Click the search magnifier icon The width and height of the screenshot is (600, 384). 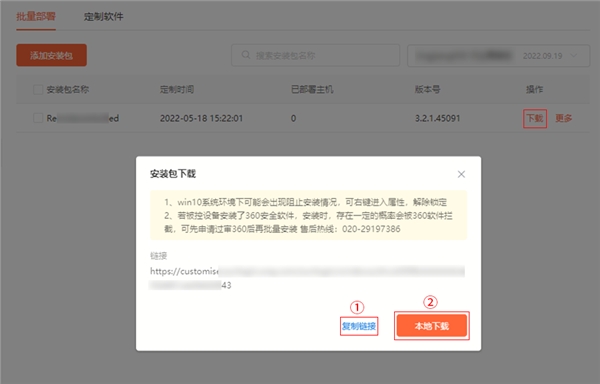tap(246, 55)
